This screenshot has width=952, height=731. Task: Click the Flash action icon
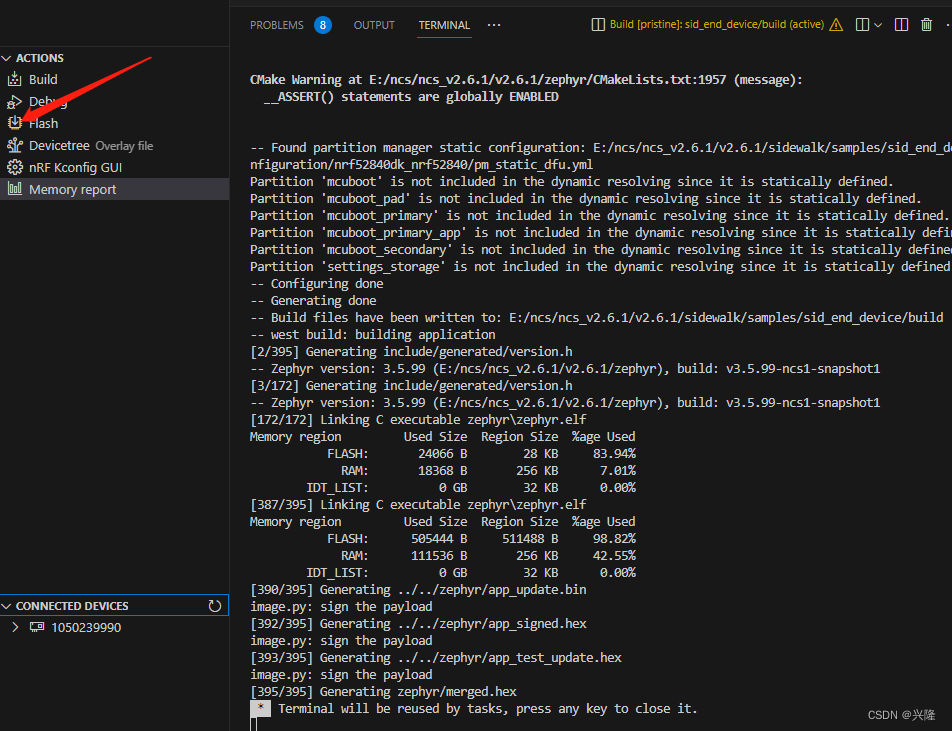pos(15,123)
